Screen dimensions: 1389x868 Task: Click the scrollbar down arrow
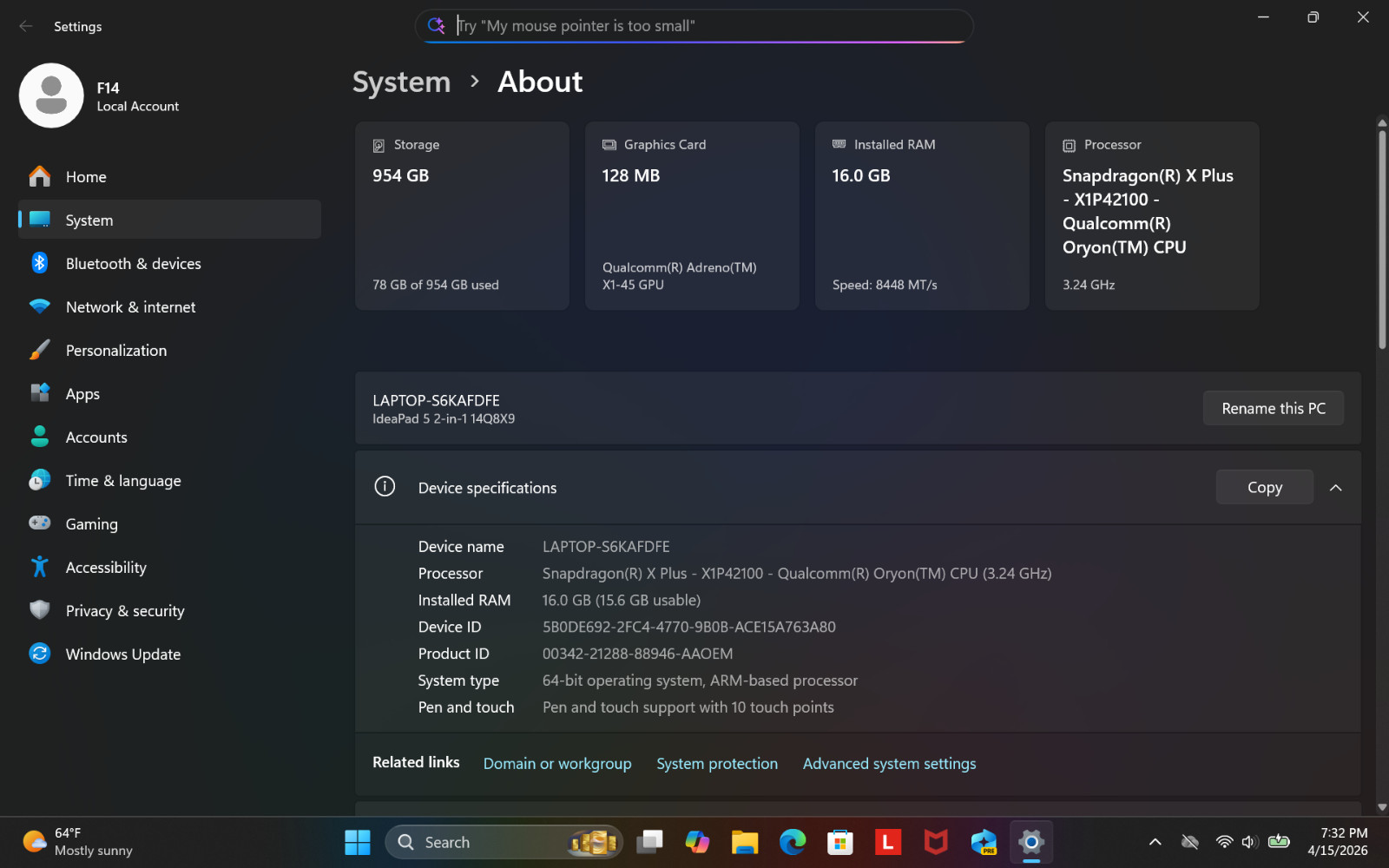[x=1382, y=807]
